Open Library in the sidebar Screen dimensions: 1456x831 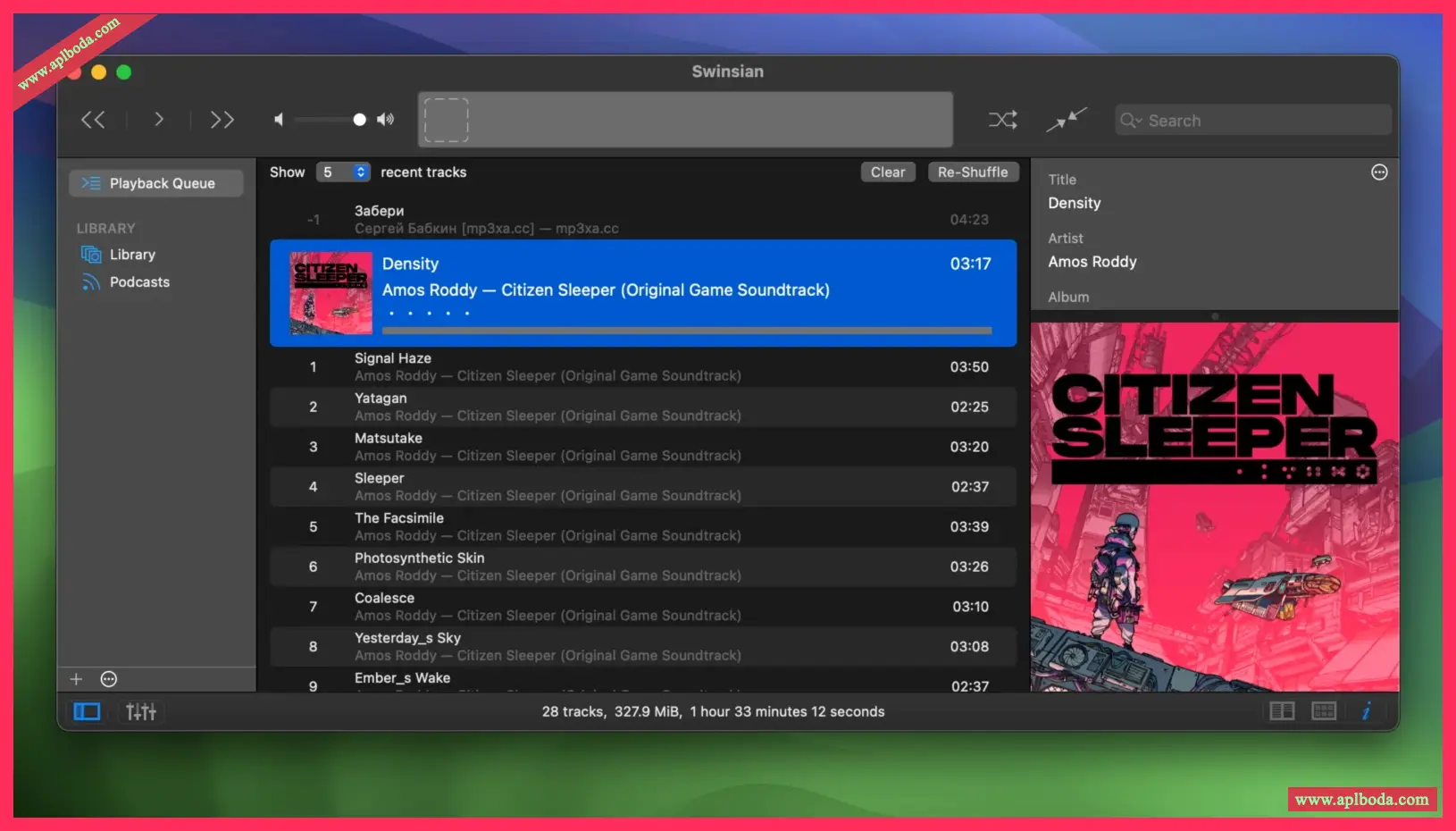point(132,255)
